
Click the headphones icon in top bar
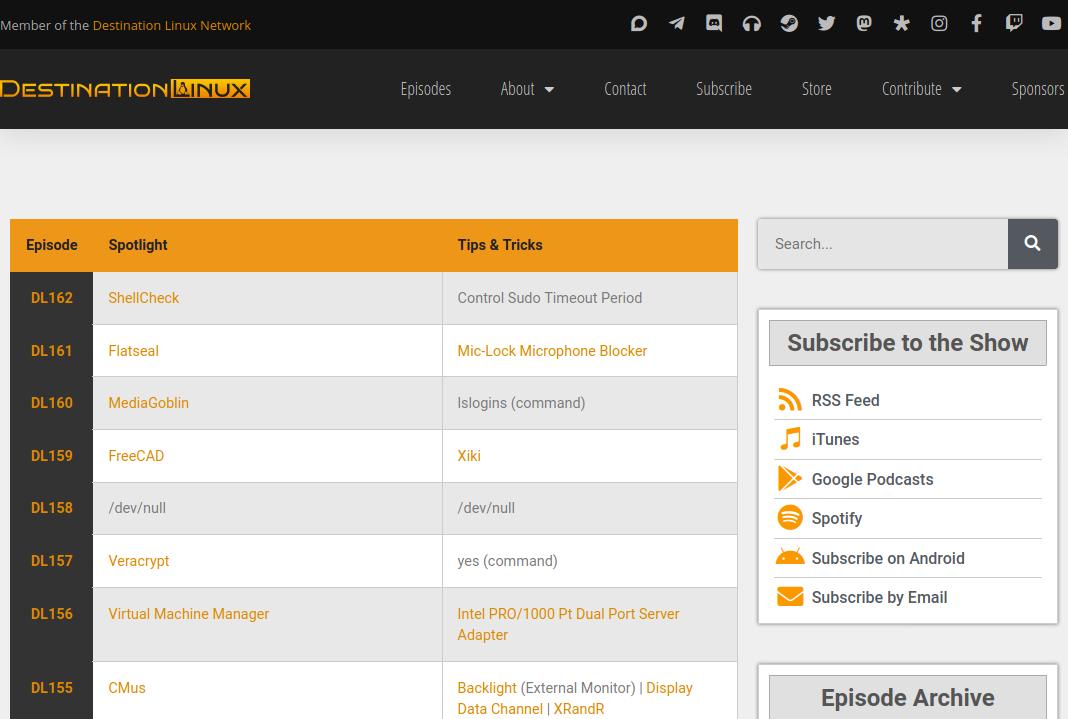751,24
